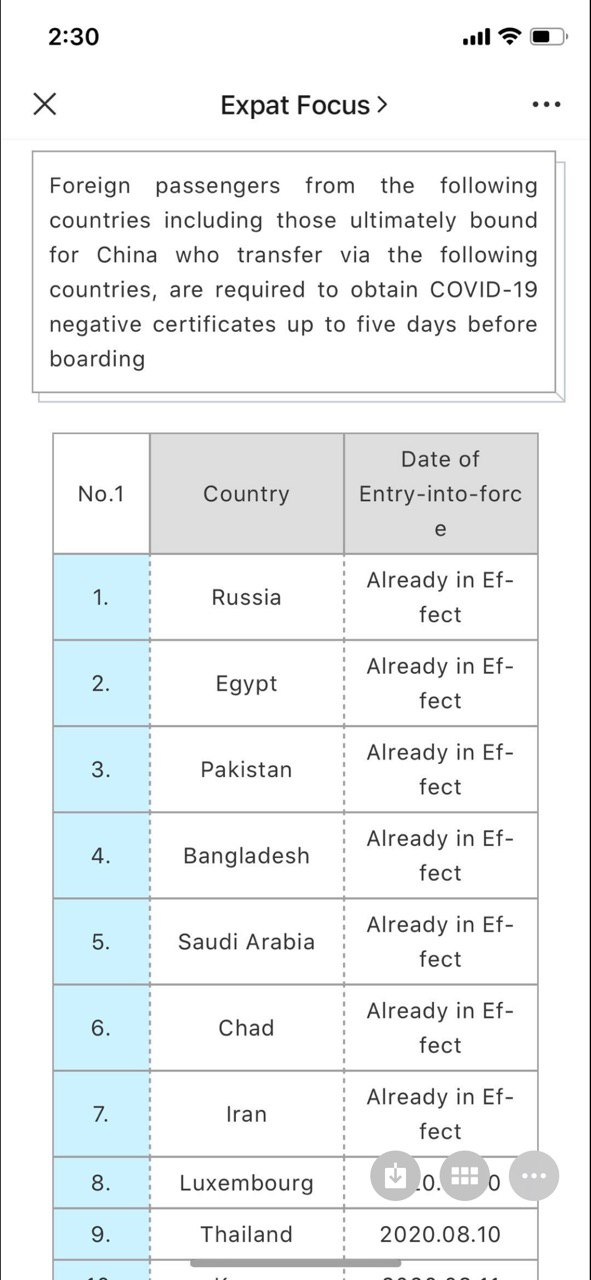The height and width of the screenshot is (1280, 591).
Task: Open the Expat Focus account page
Action: click(296, 105)
